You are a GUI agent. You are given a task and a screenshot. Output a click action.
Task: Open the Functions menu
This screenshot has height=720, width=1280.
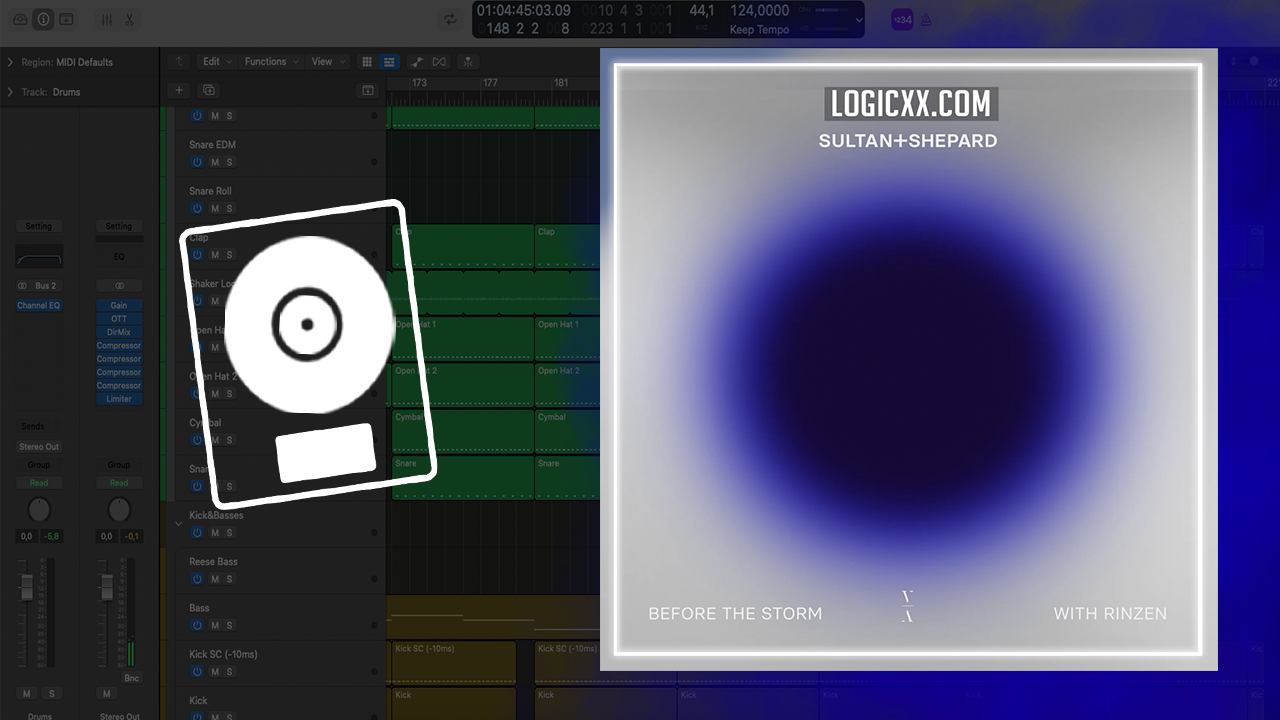270,62
